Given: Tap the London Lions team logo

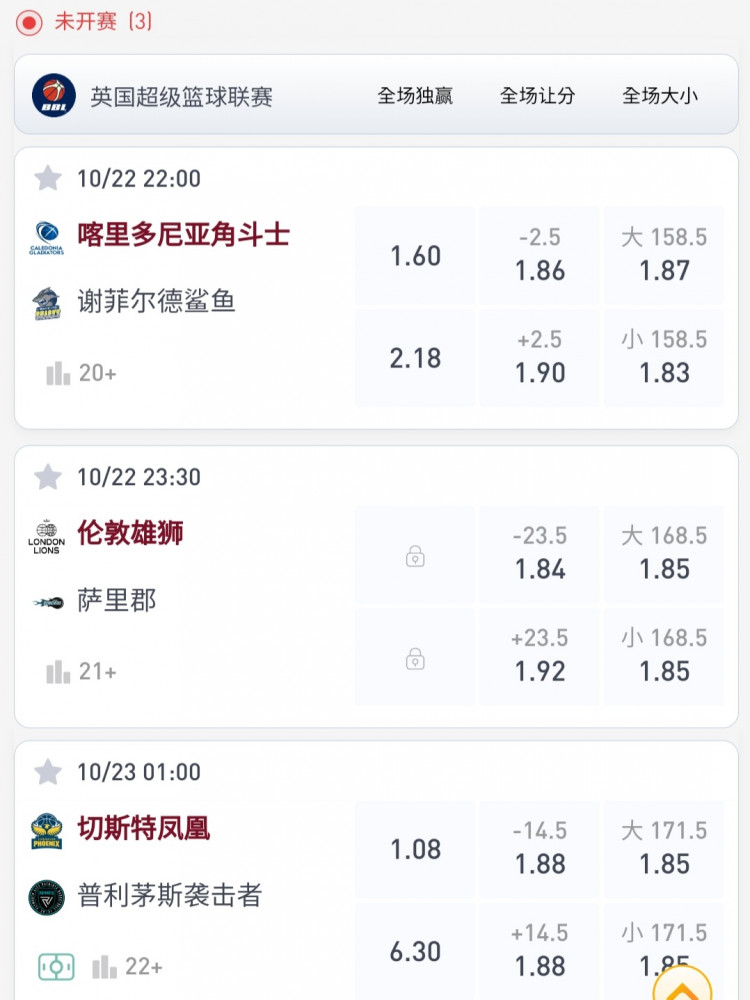Looking at the screenshot, I should [47, 536].
